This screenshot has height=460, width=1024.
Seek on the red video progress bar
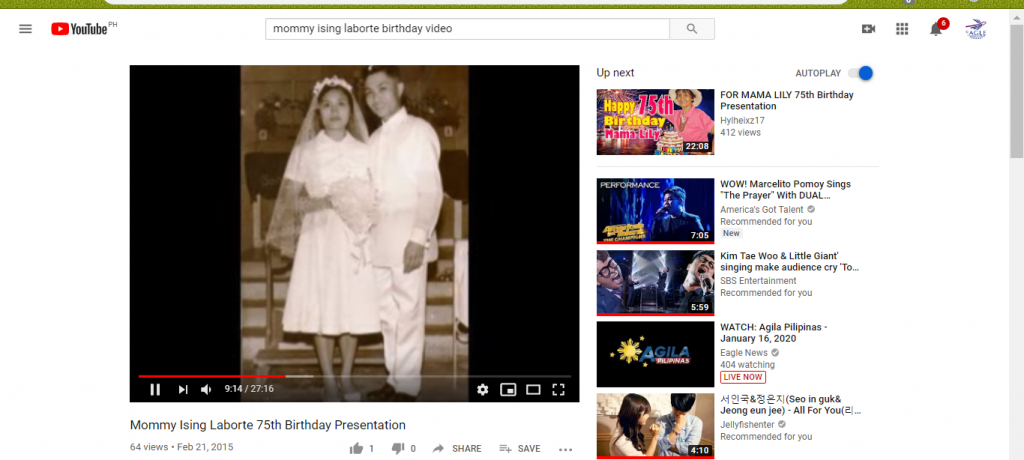click(350, 376)
